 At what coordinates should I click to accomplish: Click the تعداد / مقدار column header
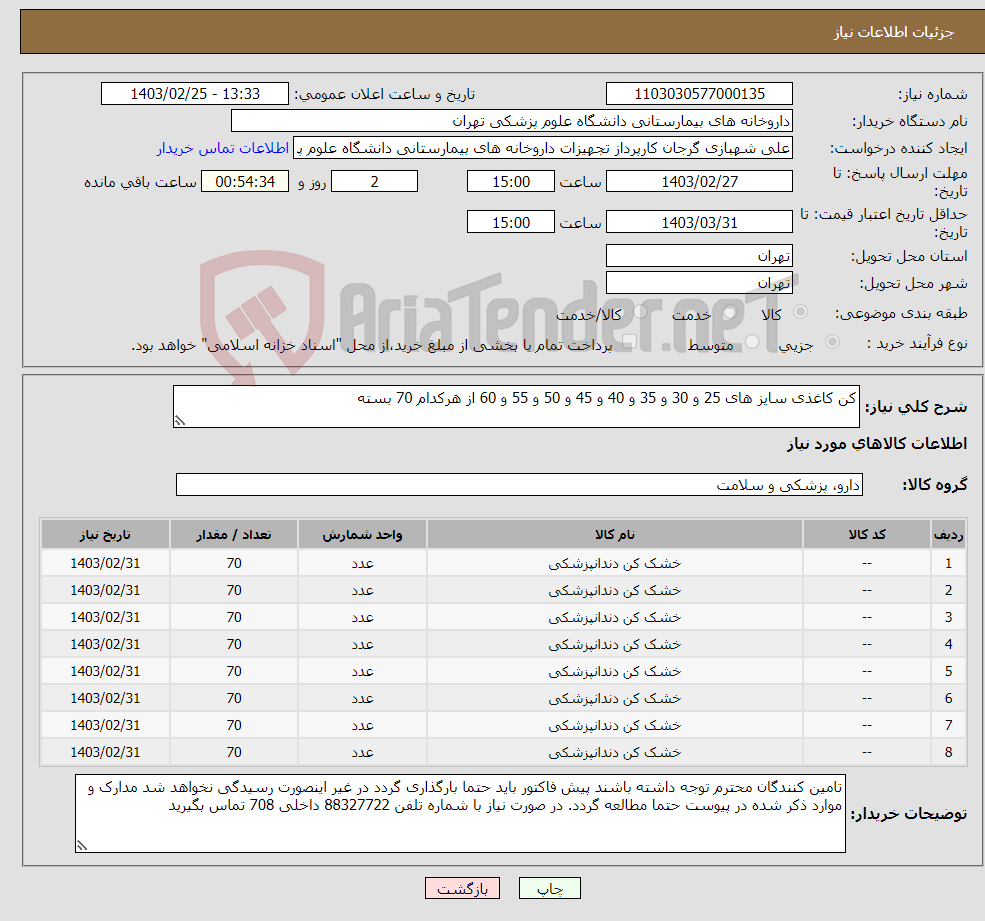coord(234,535)
